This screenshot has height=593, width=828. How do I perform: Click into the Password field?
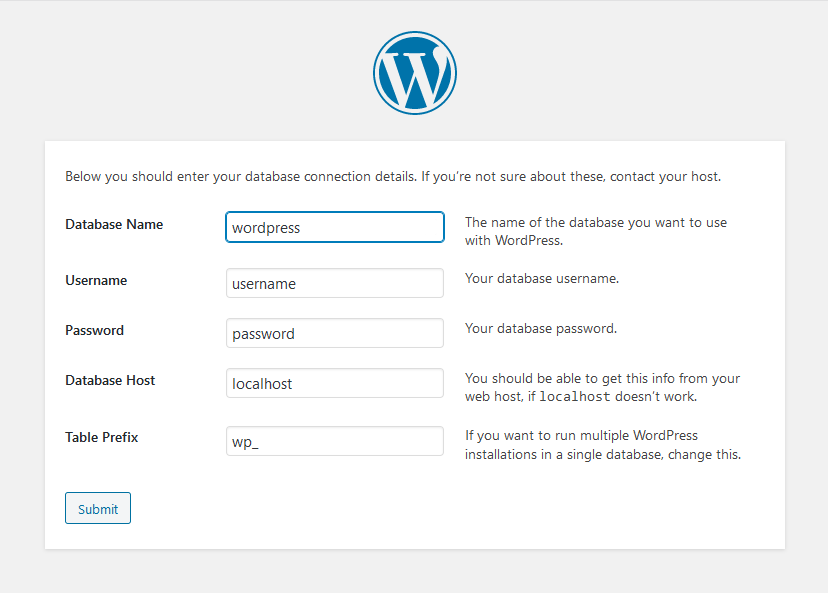[x=335, y=333]
